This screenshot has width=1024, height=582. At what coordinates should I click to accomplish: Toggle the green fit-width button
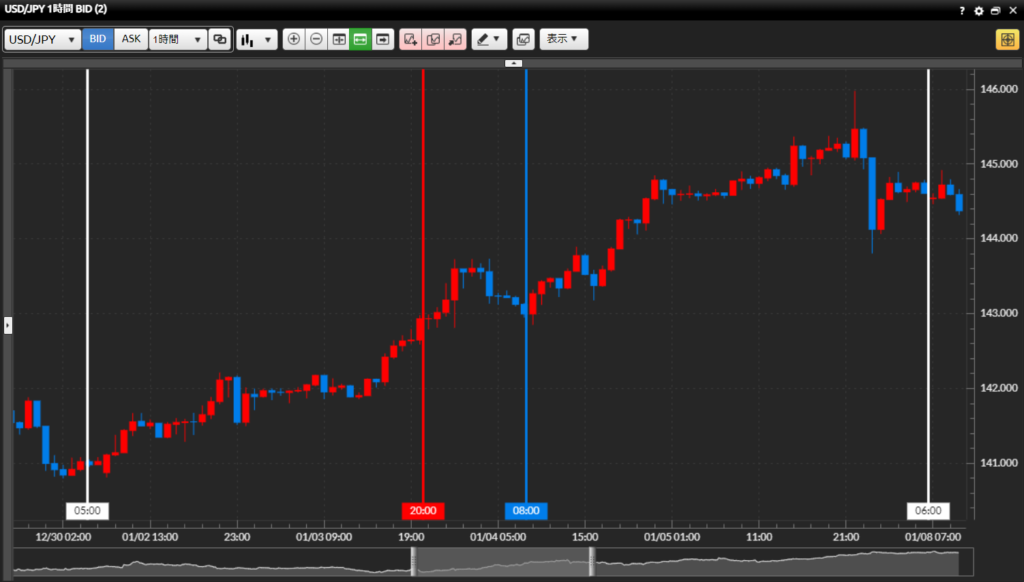(360, 39)
